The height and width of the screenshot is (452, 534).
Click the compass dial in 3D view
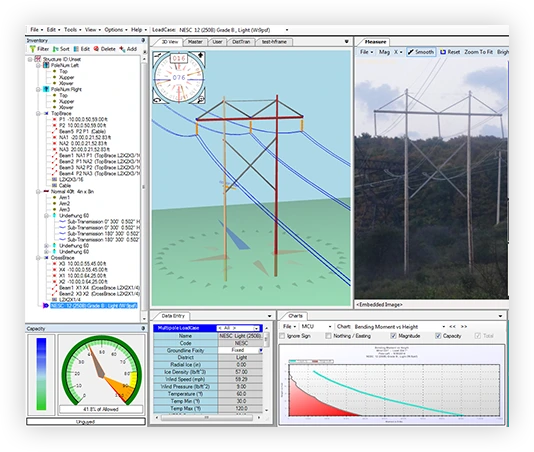click(179, 77)
